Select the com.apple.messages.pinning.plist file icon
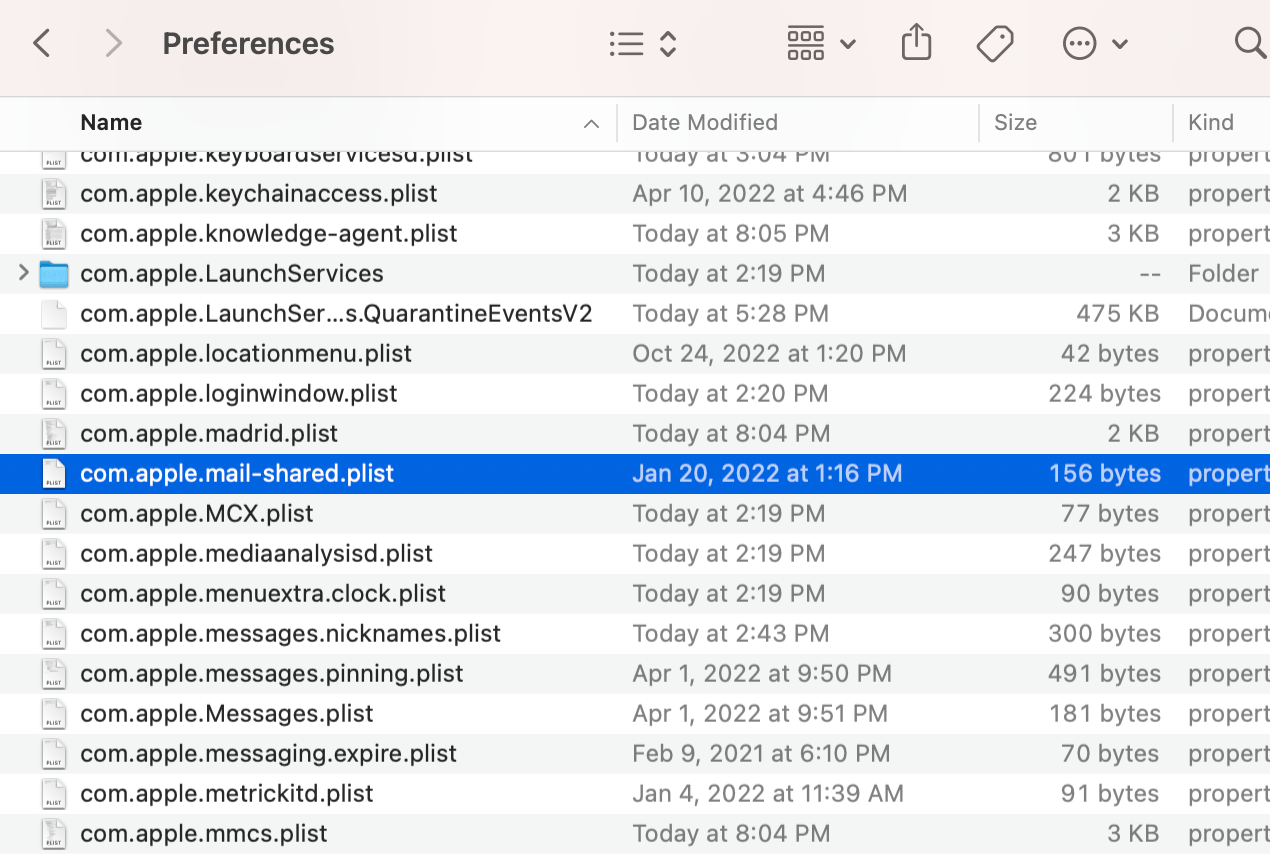 (x=54, y=674)
